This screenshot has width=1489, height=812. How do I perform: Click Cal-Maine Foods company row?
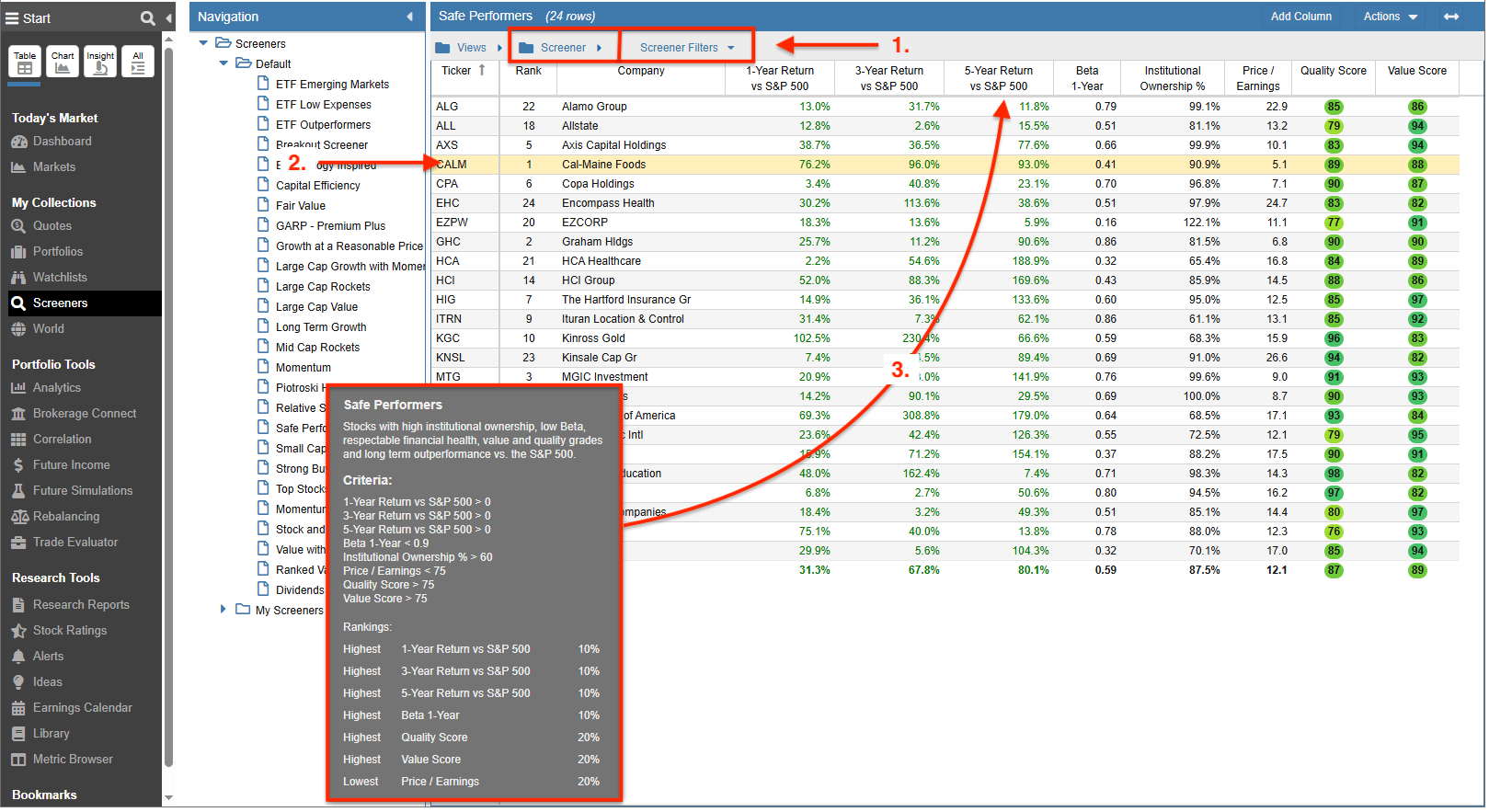[945, 165]
